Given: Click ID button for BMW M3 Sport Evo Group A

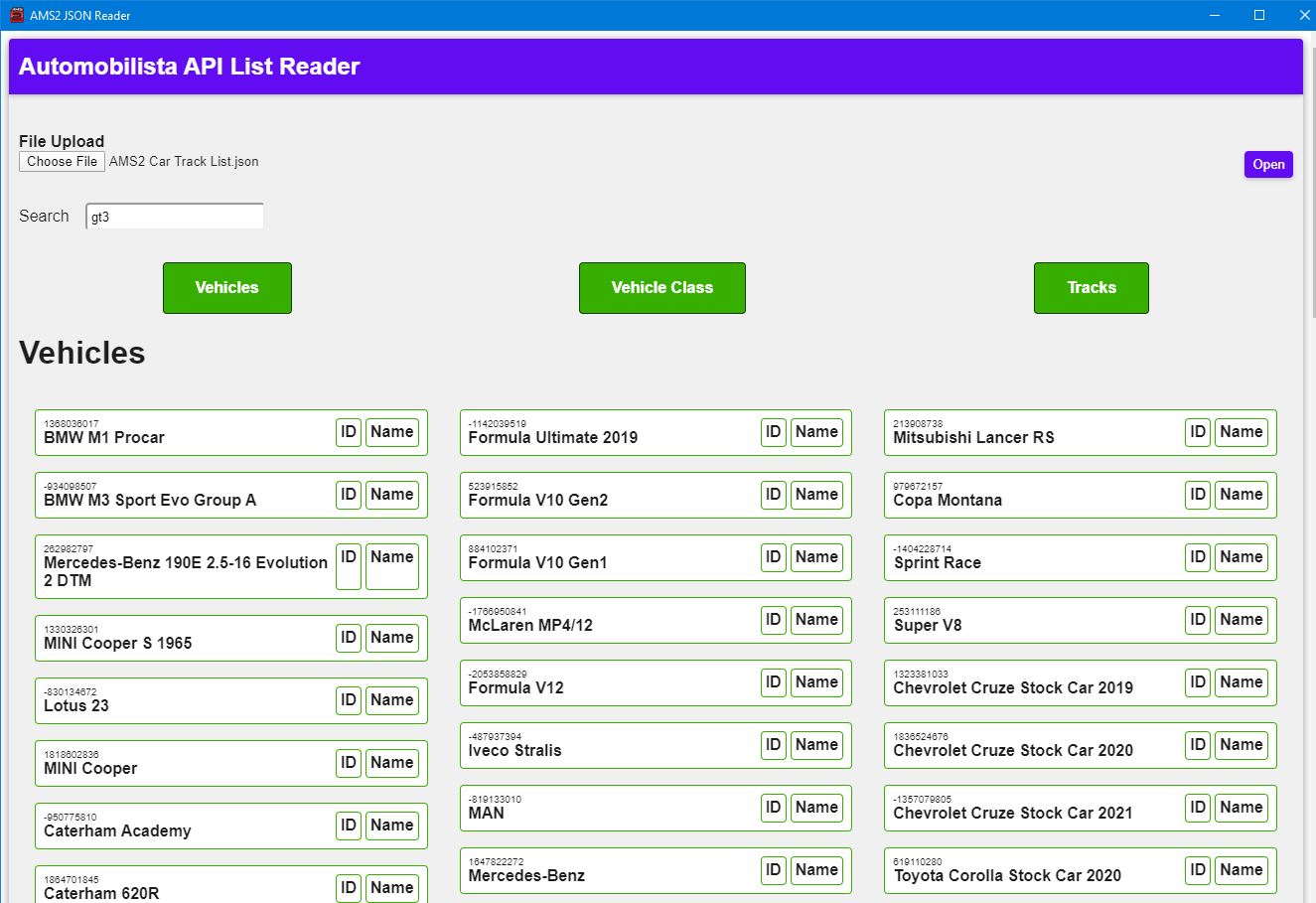Looking at the screenshot, I should click(x=349, y=495).
